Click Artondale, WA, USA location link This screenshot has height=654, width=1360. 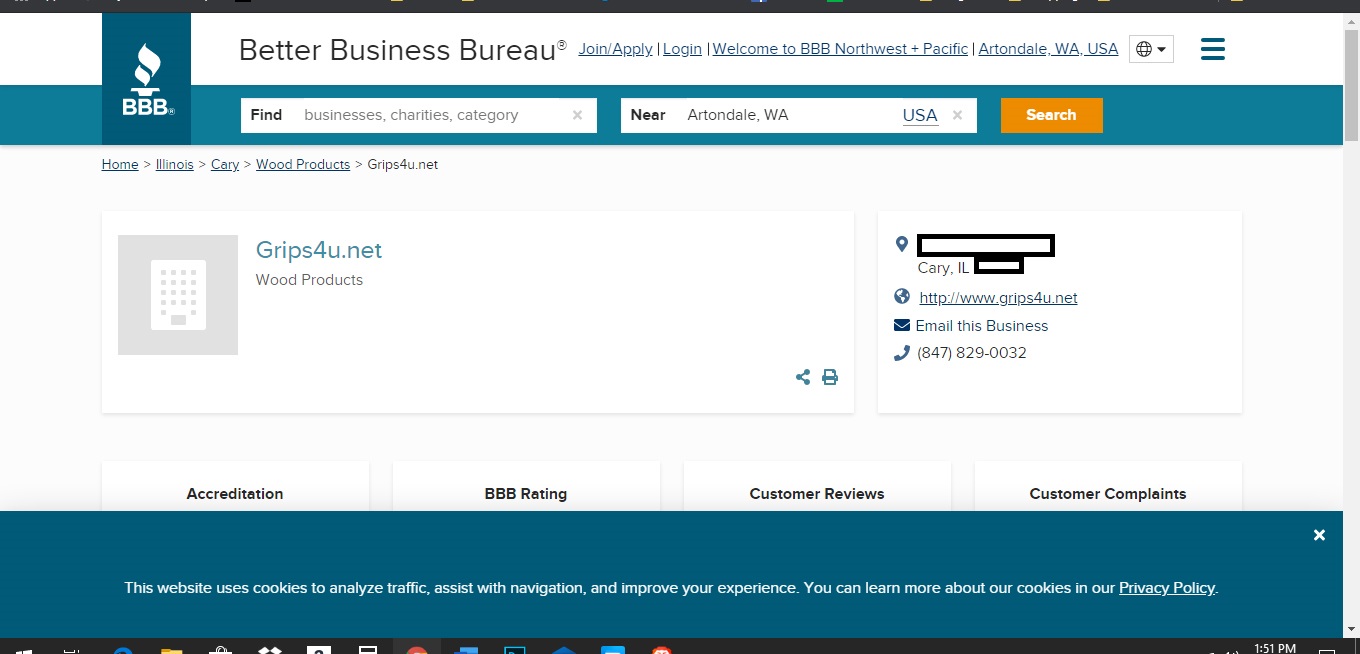pyautogui.click(x=1048, y=49)
